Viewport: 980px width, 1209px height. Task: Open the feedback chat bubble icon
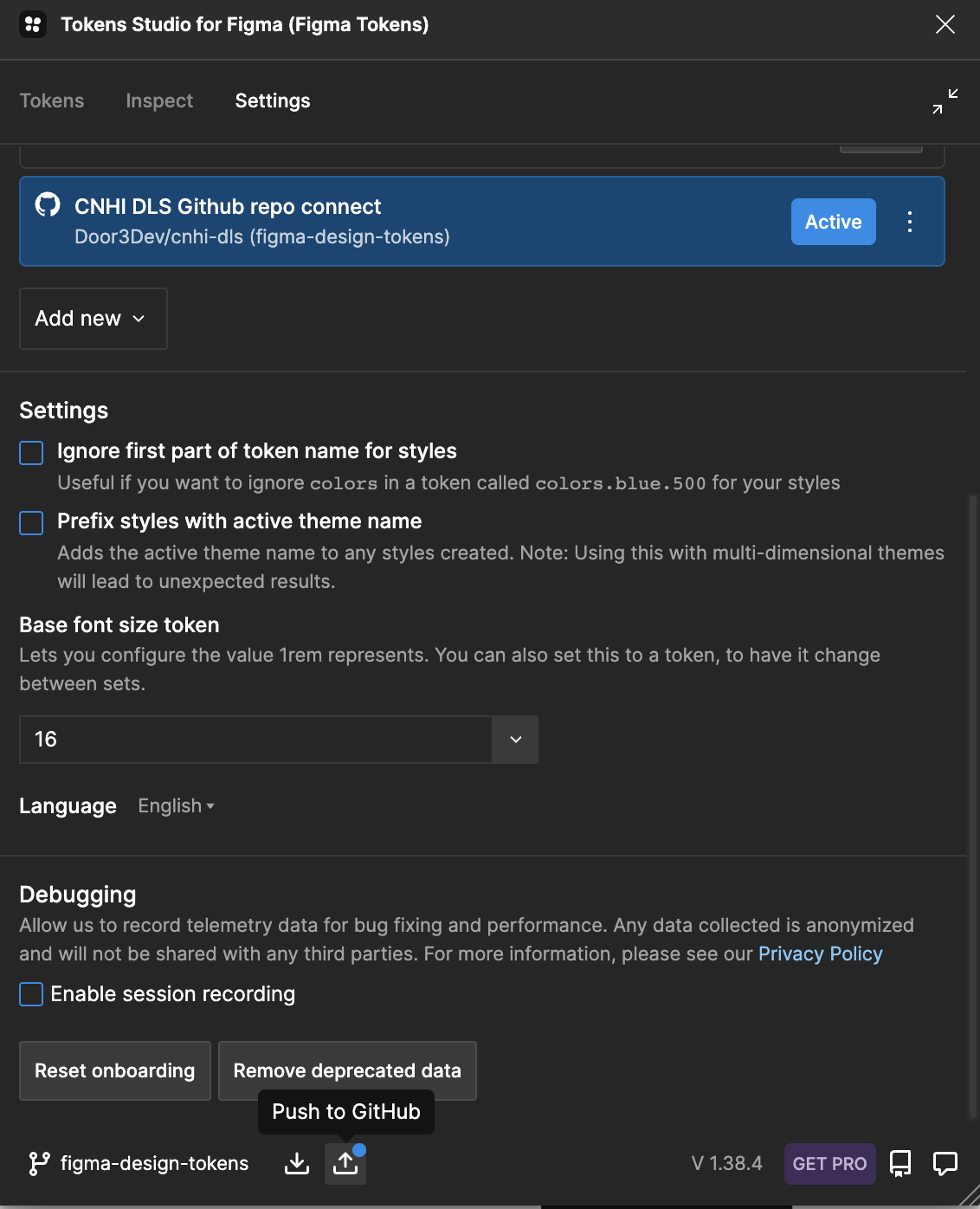coord(945,1163)
